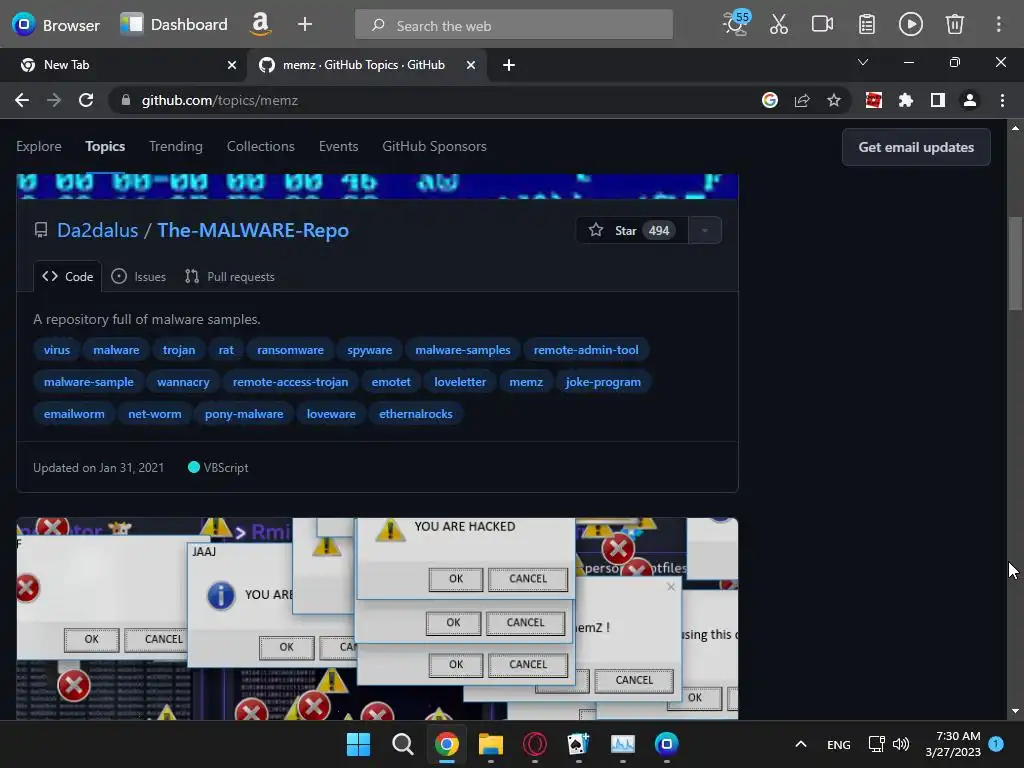
Task: Open Chrome's three-dot menu
Action: tap(1002, 100)
